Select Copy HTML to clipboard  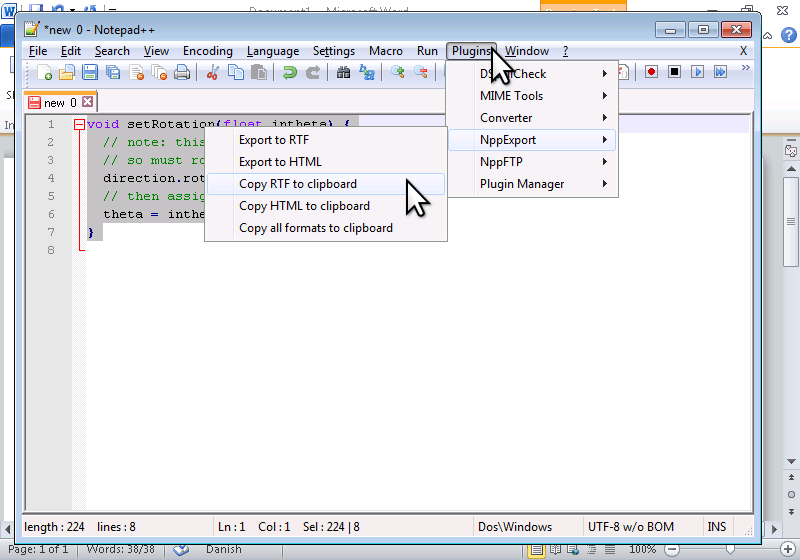(326, 206)
